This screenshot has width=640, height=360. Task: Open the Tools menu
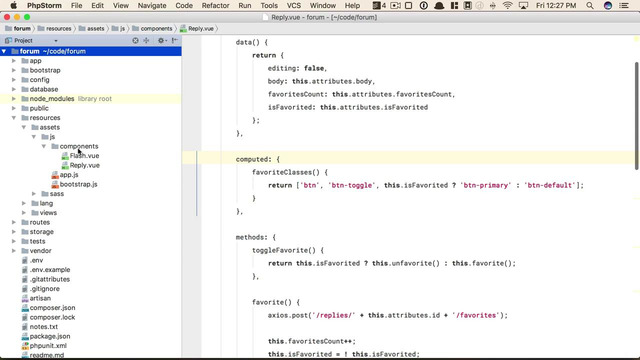pyautogui.click(x=269, y=5)
